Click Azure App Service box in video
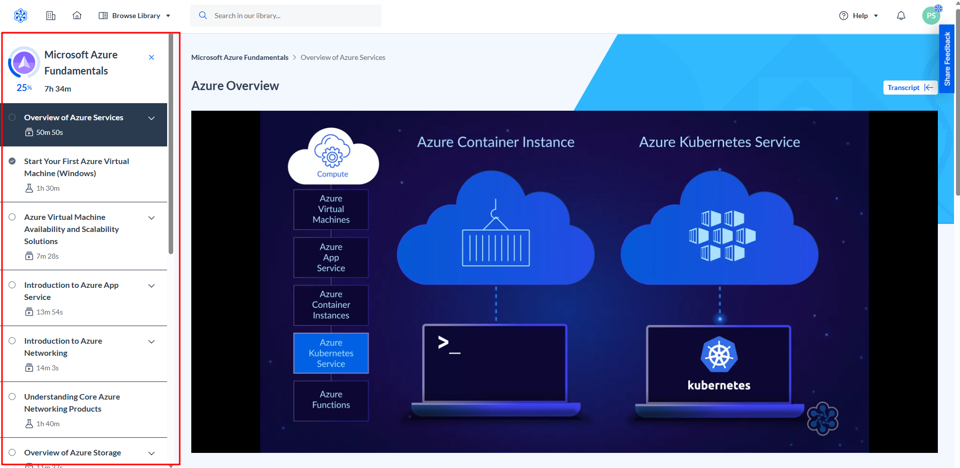Screen dimensions: 960x468 click(x=331, y=257)
